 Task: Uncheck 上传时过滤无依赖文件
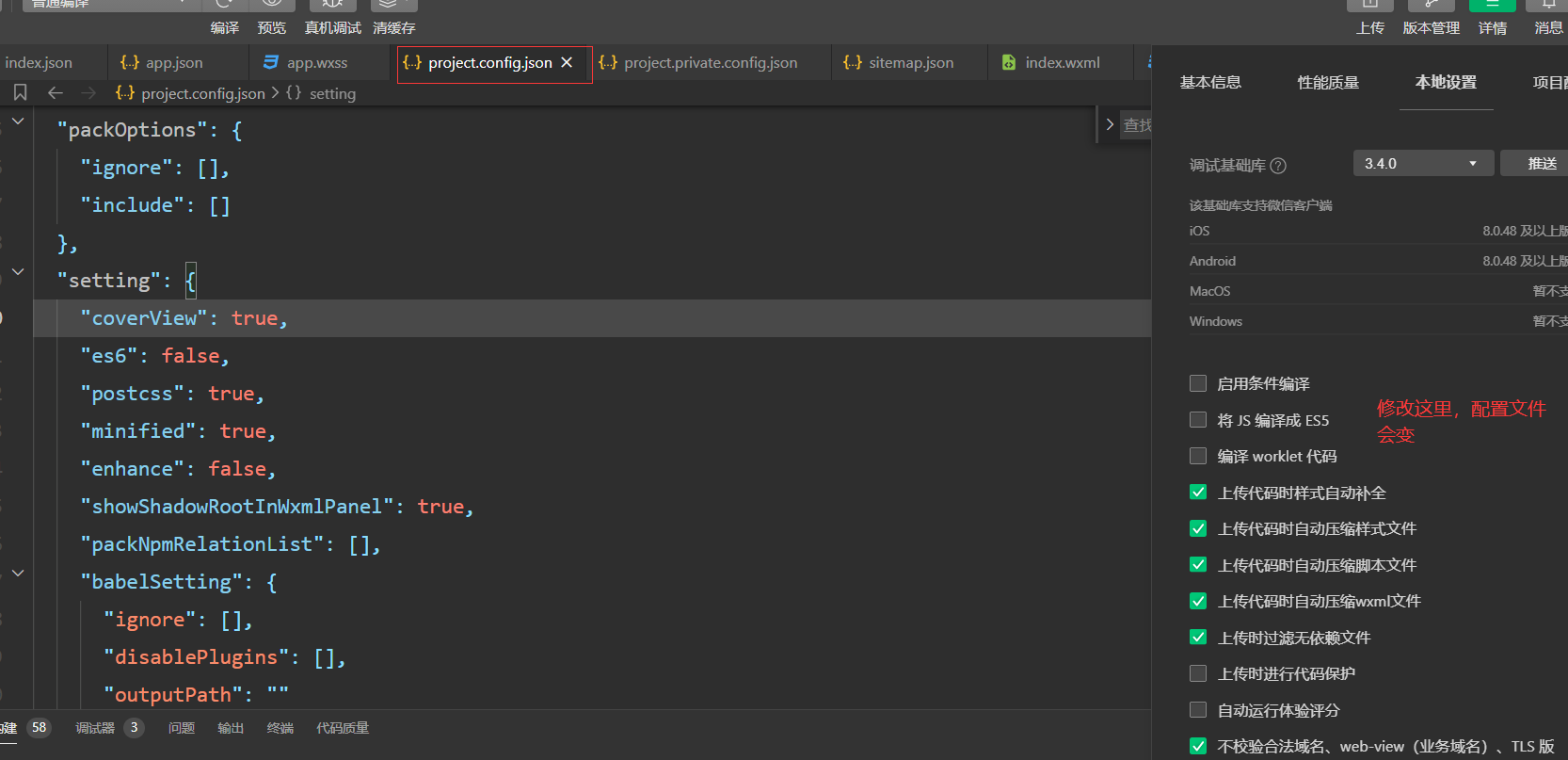tap(1198, 638)
